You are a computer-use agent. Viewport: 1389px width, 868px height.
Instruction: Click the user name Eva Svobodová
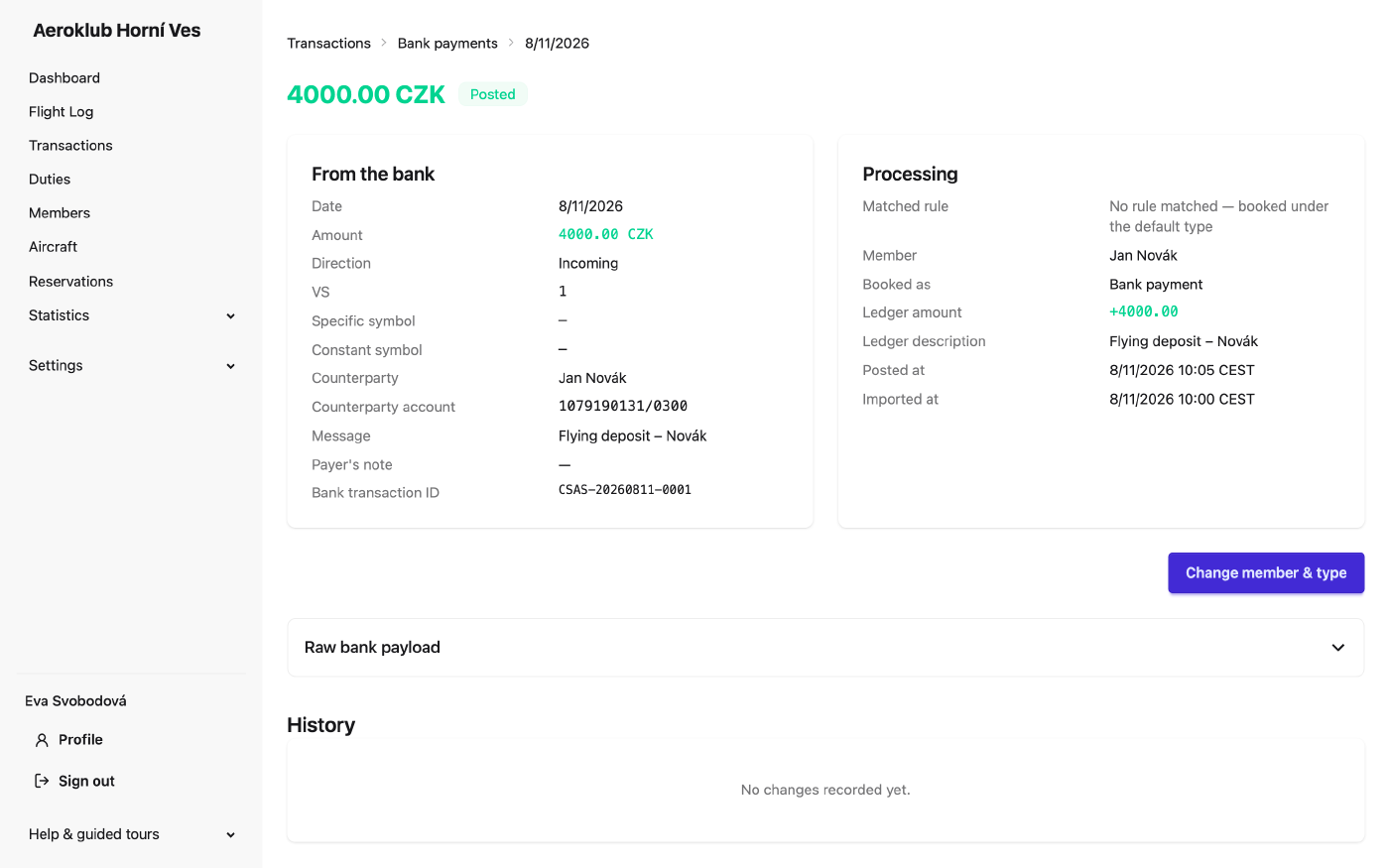(75, 701)
